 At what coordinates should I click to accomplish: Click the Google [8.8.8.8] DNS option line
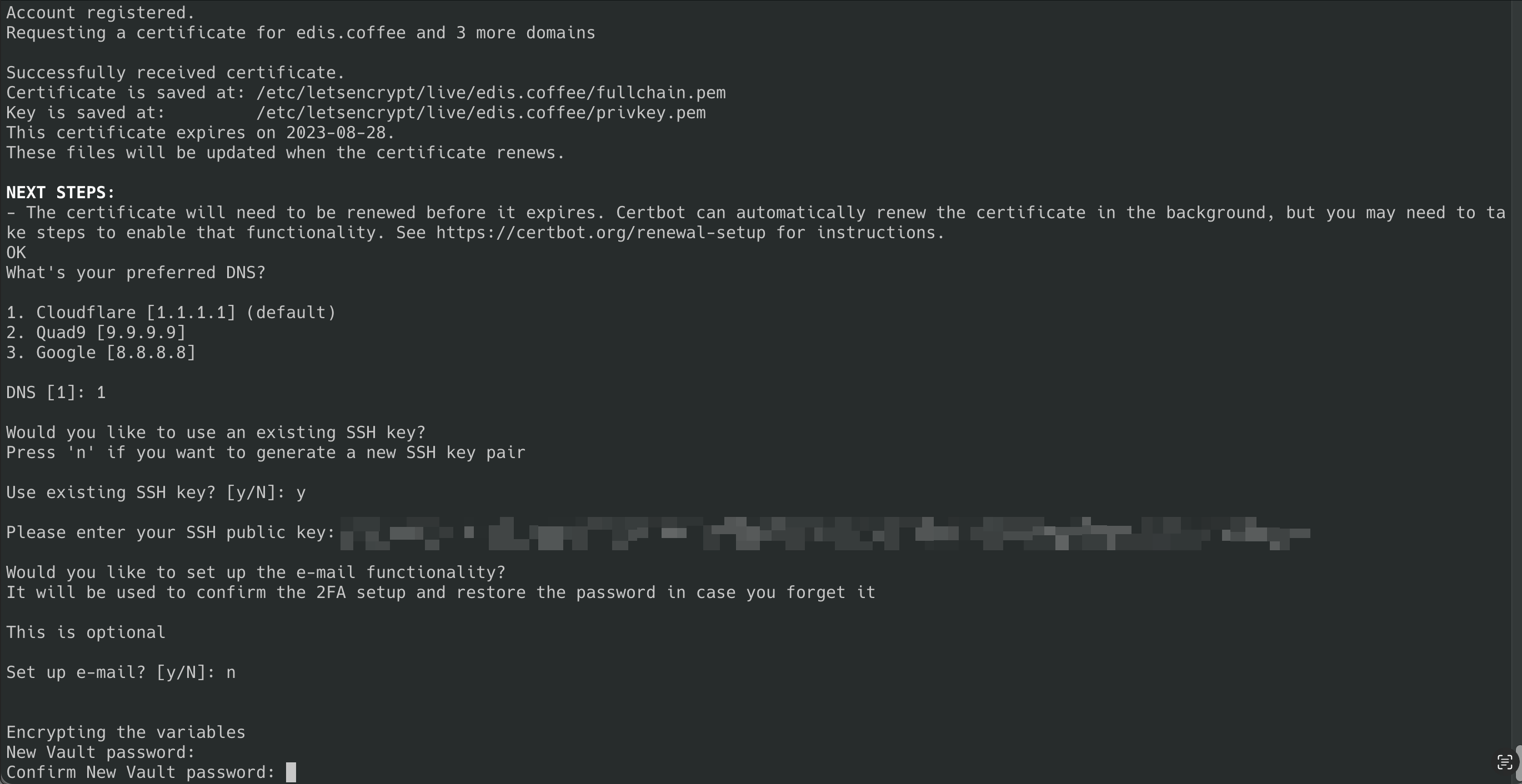coord(101,353)
